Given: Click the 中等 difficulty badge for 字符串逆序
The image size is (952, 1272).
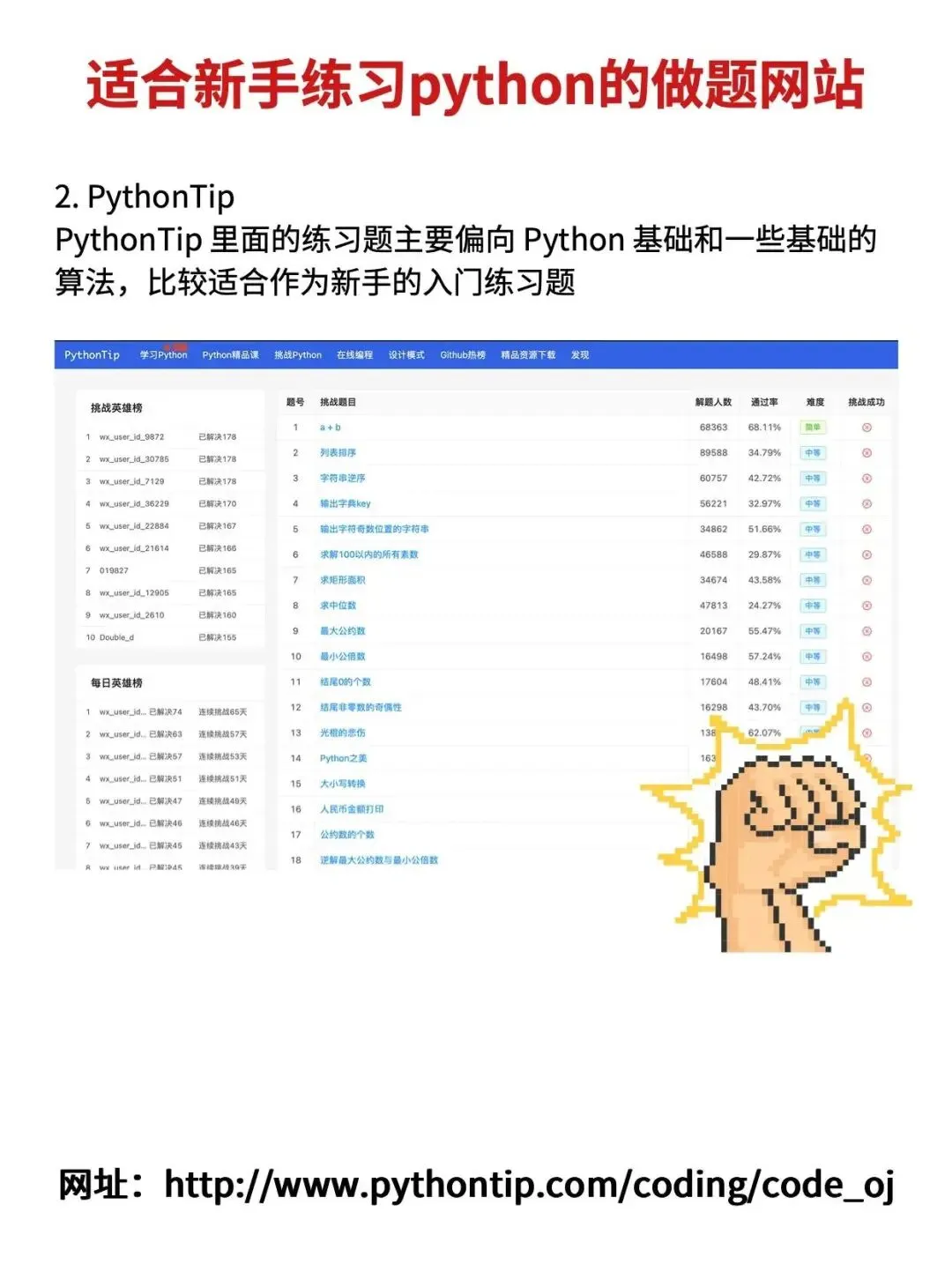Looking at the screenshot, I should (x=813, y=479).
